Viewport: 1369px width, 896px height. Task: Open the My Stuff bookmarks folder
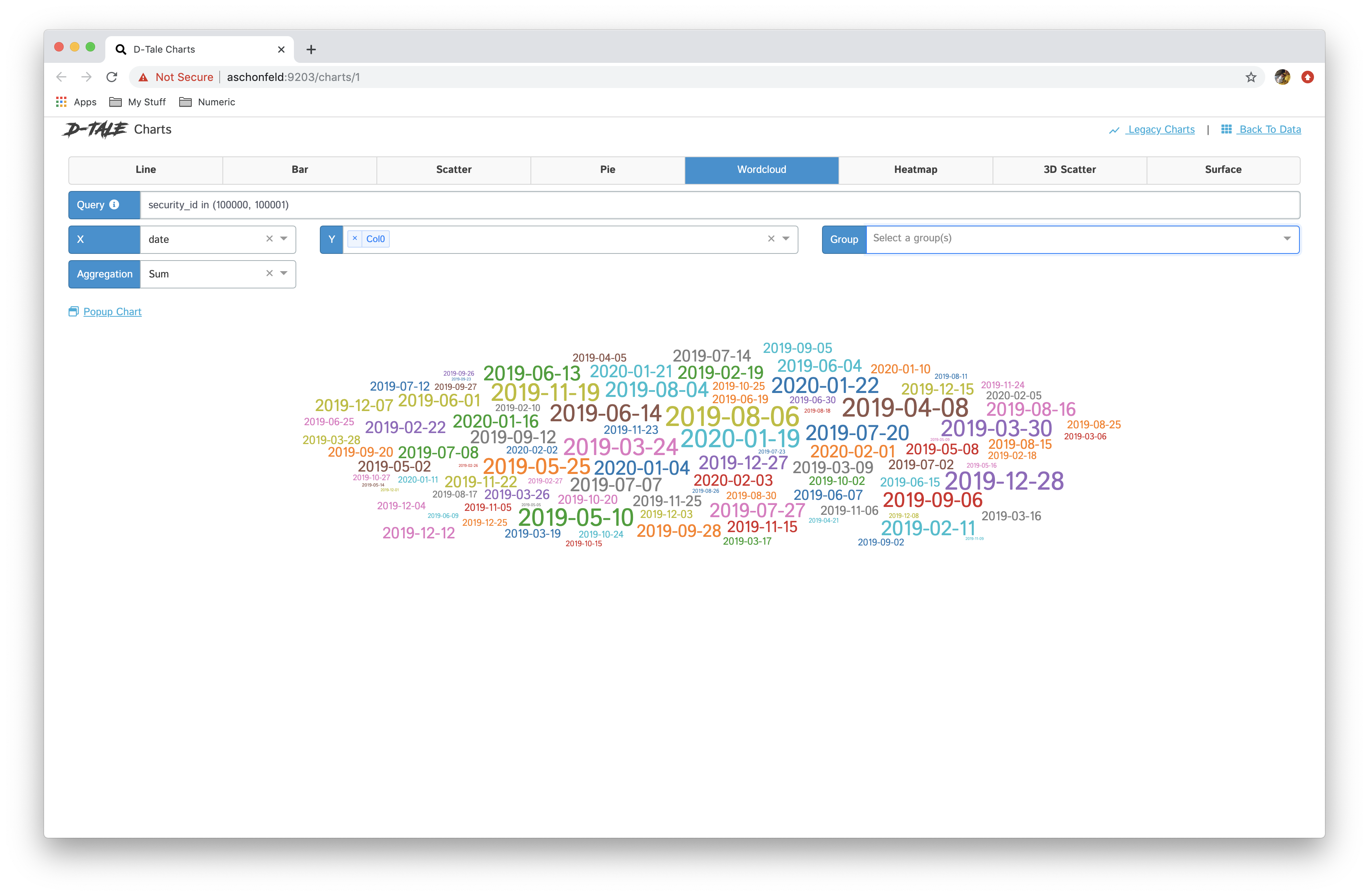[x=138, y=102]
